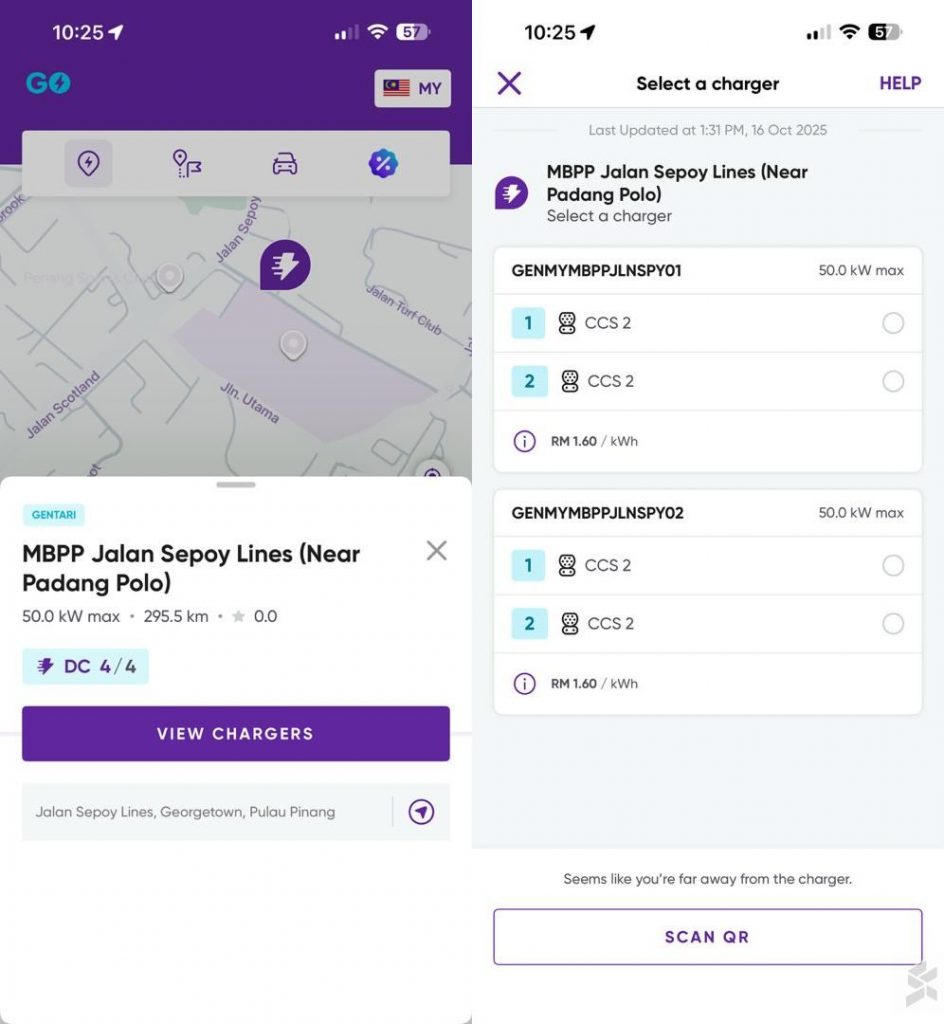
Task: Tap the Jalan Sepoy Lines address field
Action: [x=200, y=812]
